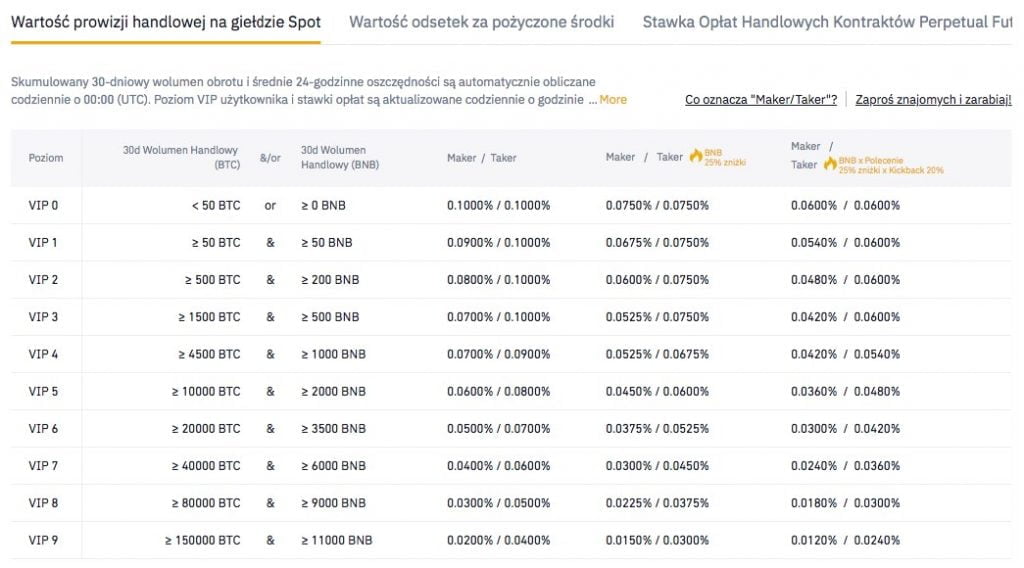Select the VIP 0 row label
The image size is (1024, 568).
pos(43,205)
